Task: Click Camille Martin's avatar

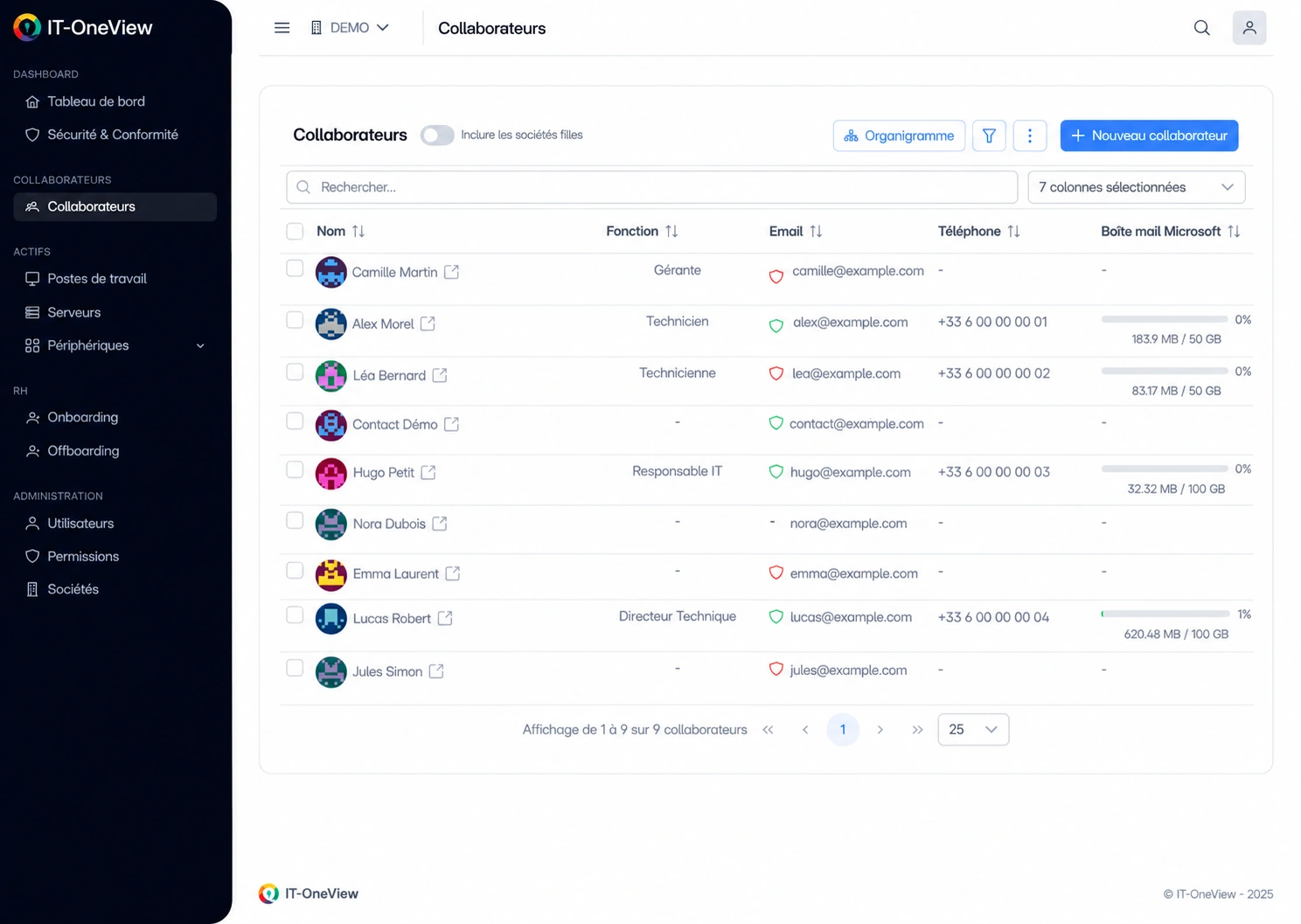Action: [x=330, y=272]
